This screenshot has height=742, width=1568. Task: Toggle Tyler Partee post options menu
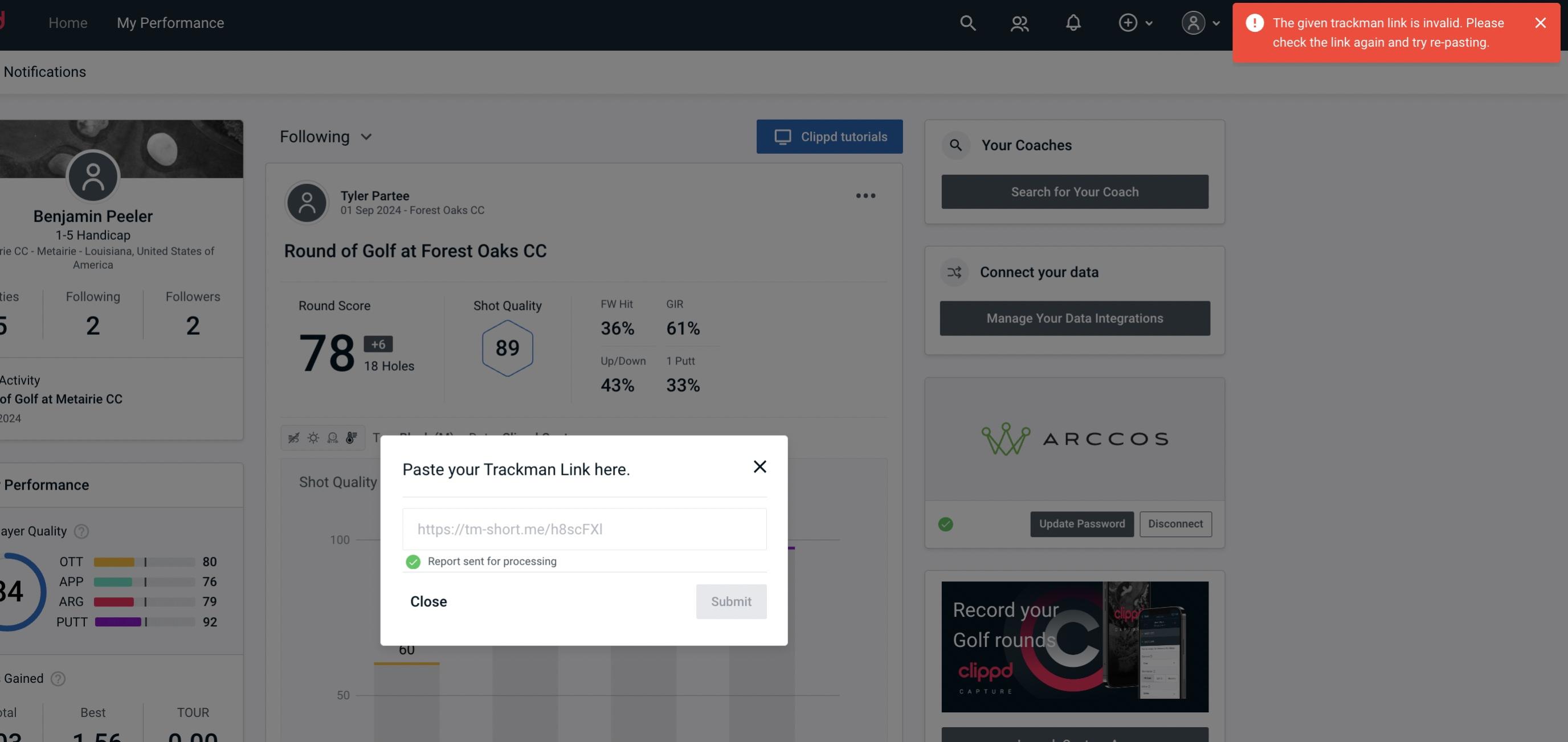click(x=865, y=196)
